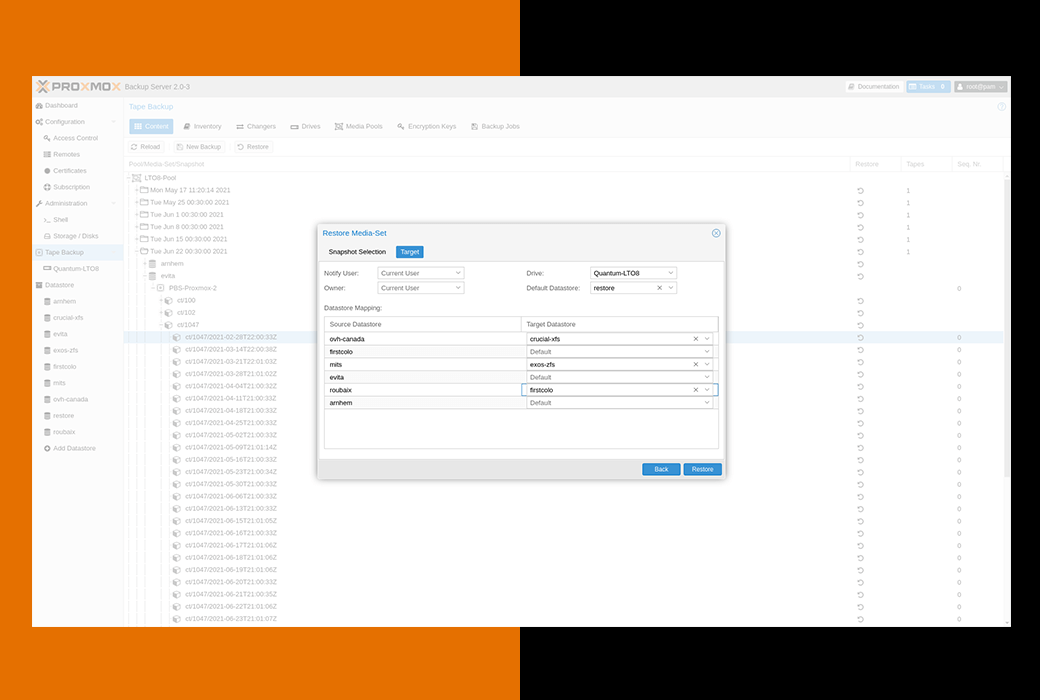The width and height of the screenshot is (1040, 700).
Task: Open the Owner dropdown
Action: point(458,288)
